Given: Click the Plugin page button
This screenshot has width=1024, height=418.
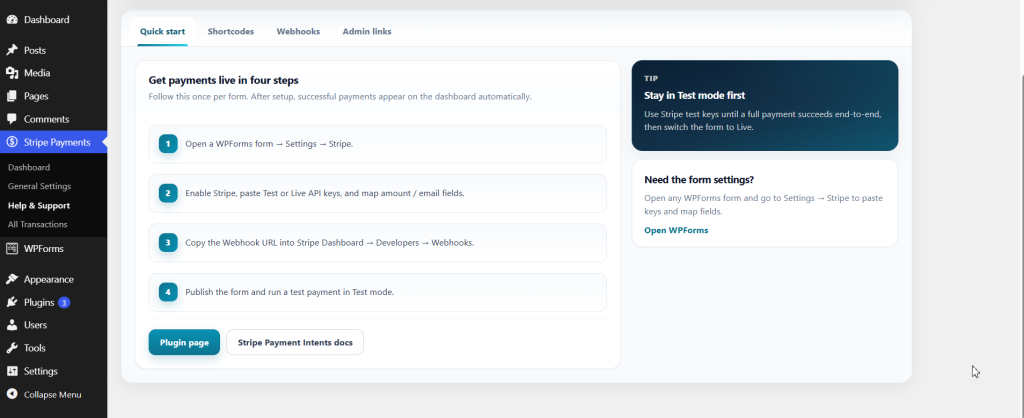Looking at the screenshot, I should tap(184, 342).
